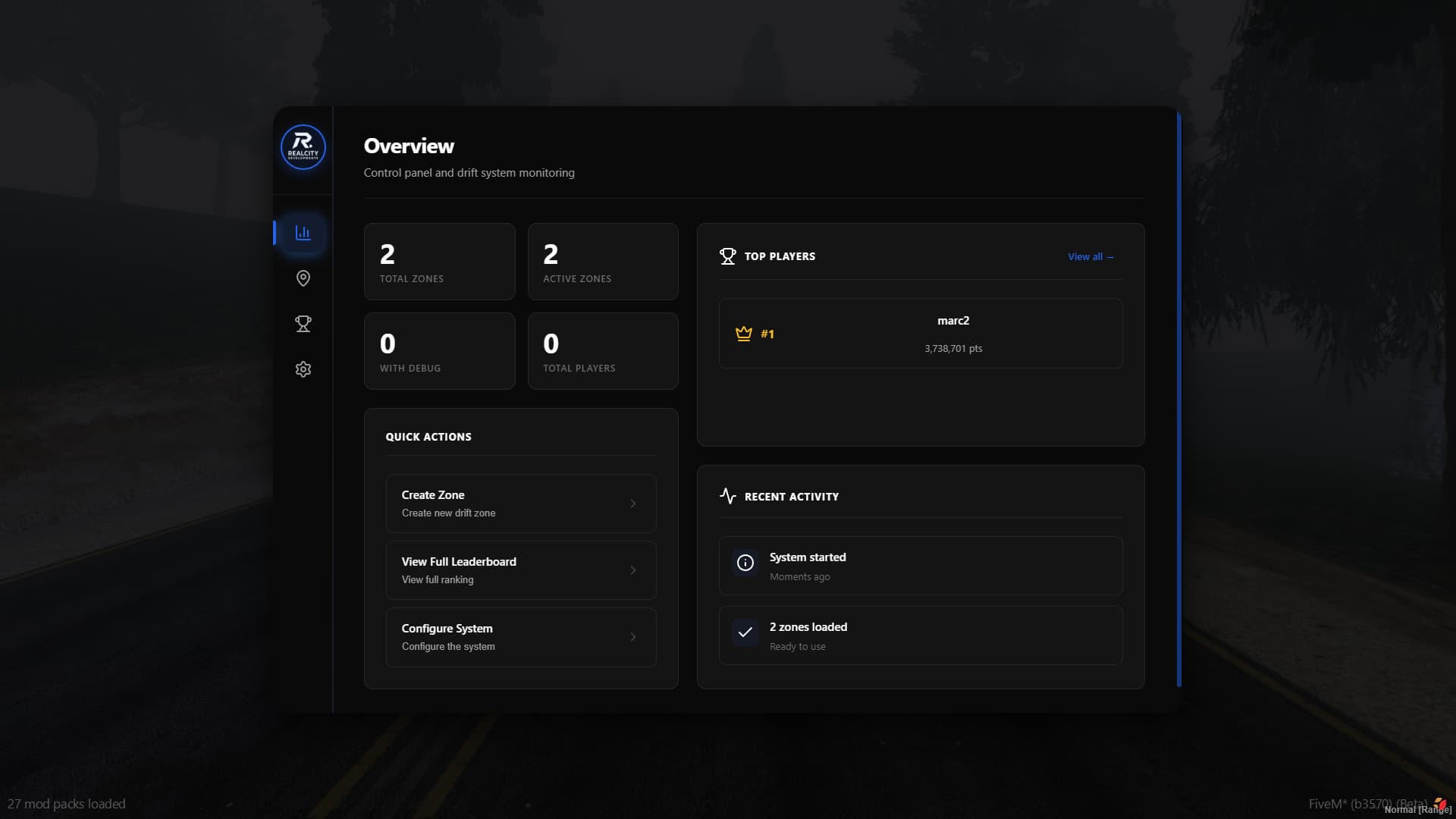Select the Create Zone quick action
Image resolution: width=1456 pixels, height=819 pixels.
point(521,504)
